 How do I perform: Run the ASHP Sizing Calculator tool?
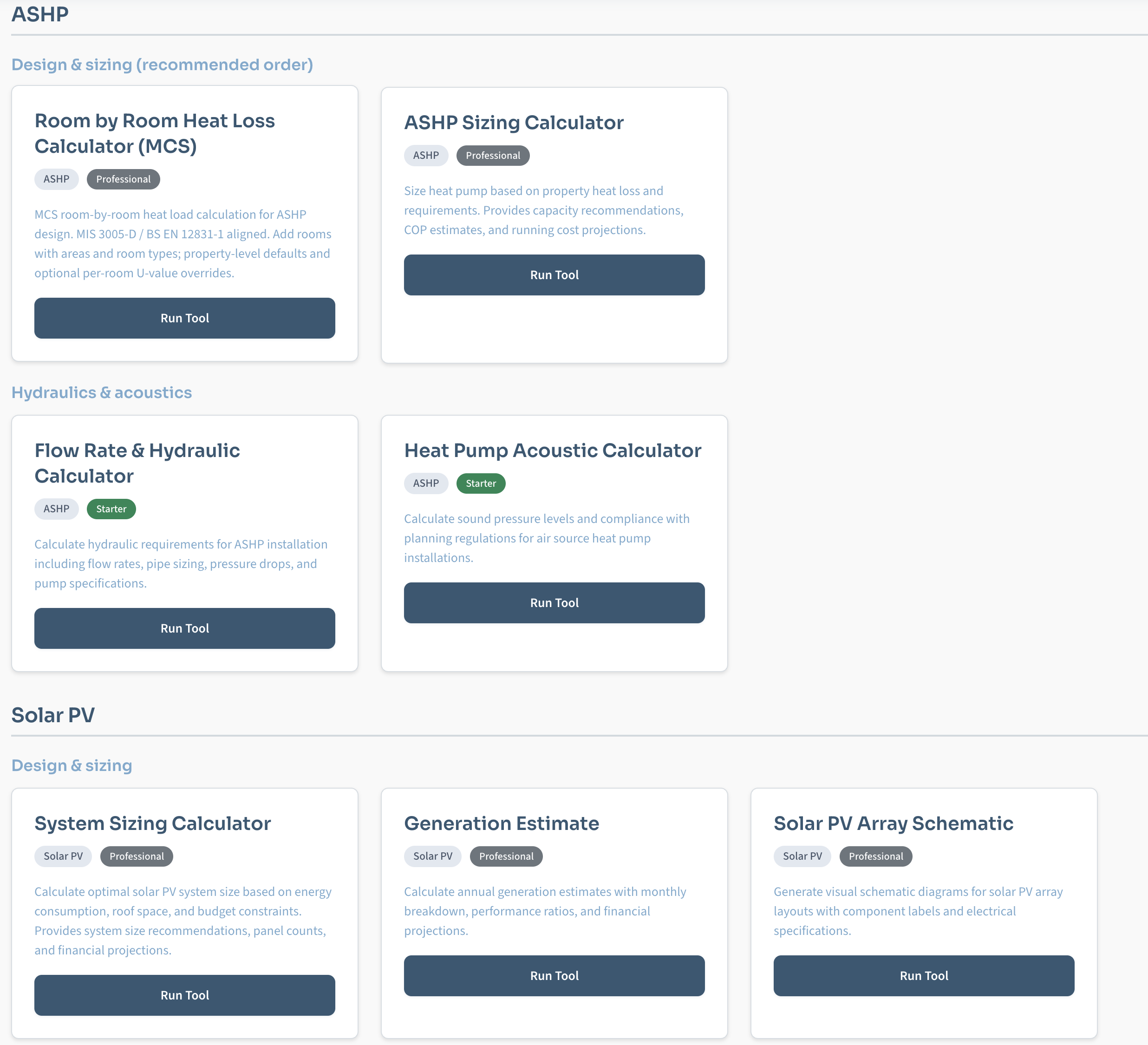coord(554,275)
